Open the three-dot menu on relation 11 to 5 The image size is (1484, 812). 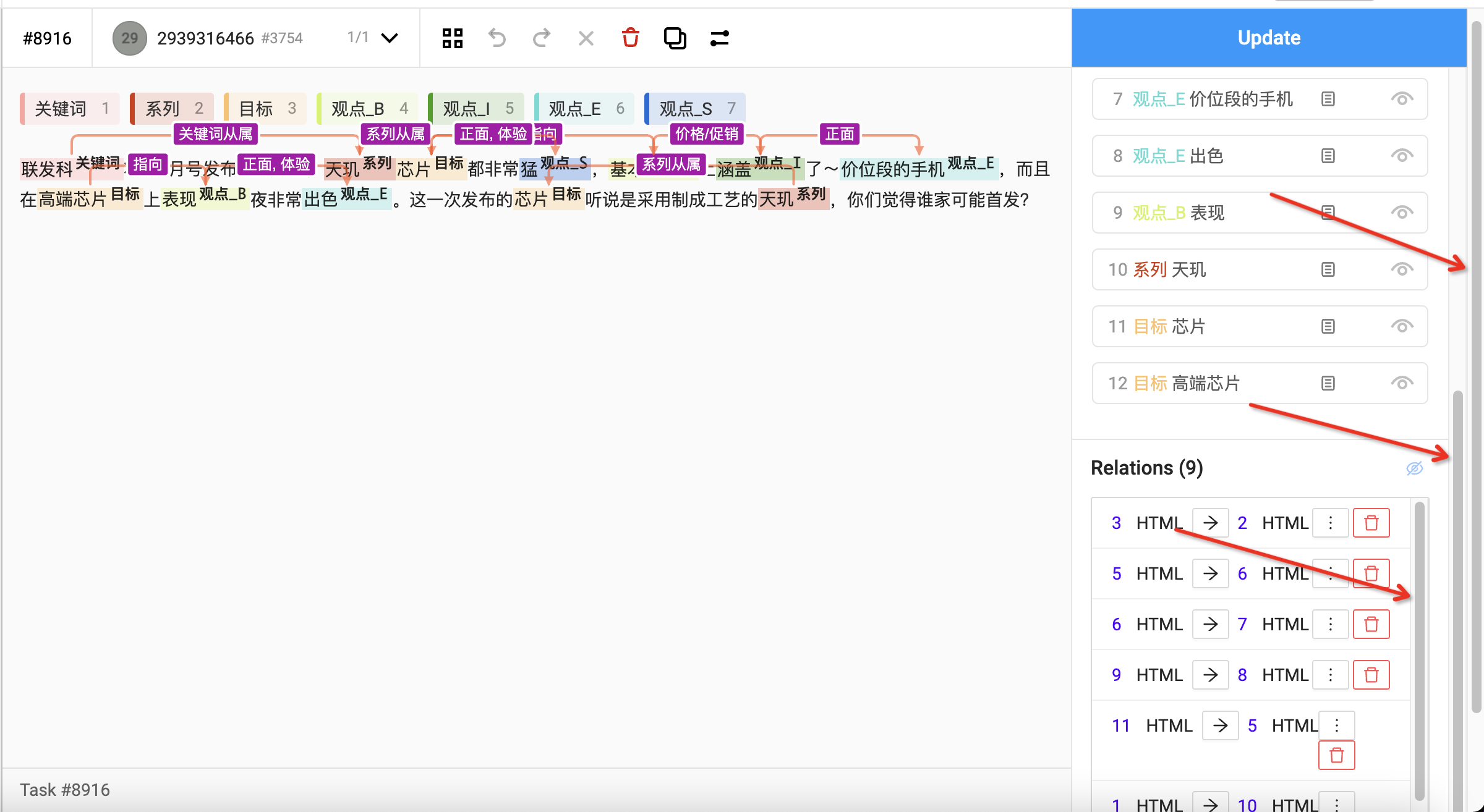click(x=1336, y=724)
